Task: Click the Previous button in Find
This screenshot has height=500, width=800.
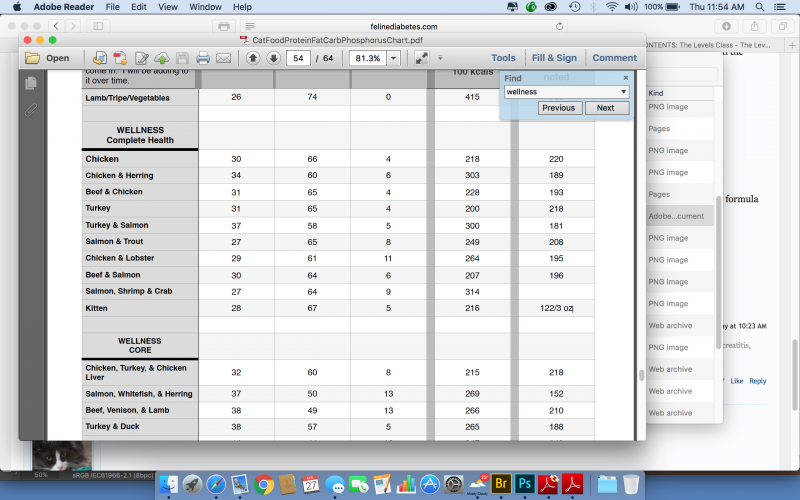Action: [559, 108]
